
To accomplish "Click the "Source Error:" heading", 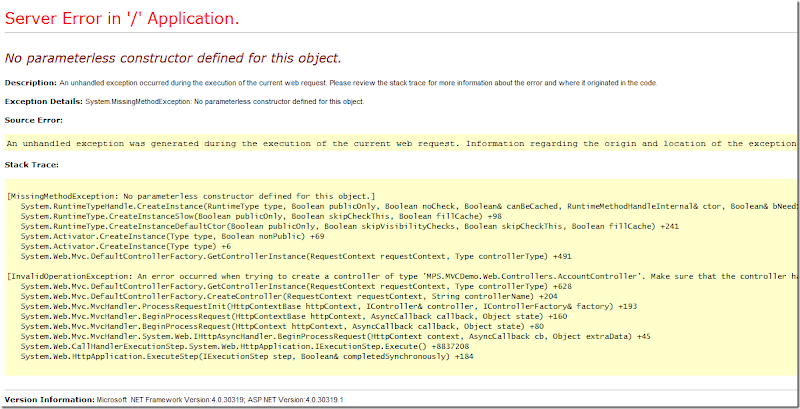I will click(x=34, y=120).
